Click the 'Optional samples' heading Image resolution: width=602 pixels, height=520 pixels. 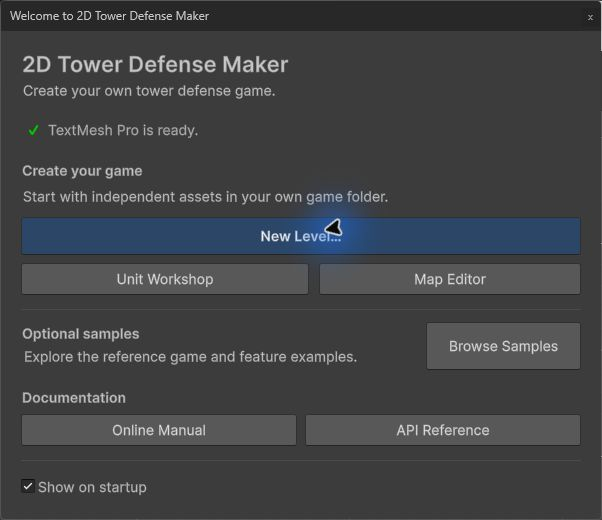[81, 334]
